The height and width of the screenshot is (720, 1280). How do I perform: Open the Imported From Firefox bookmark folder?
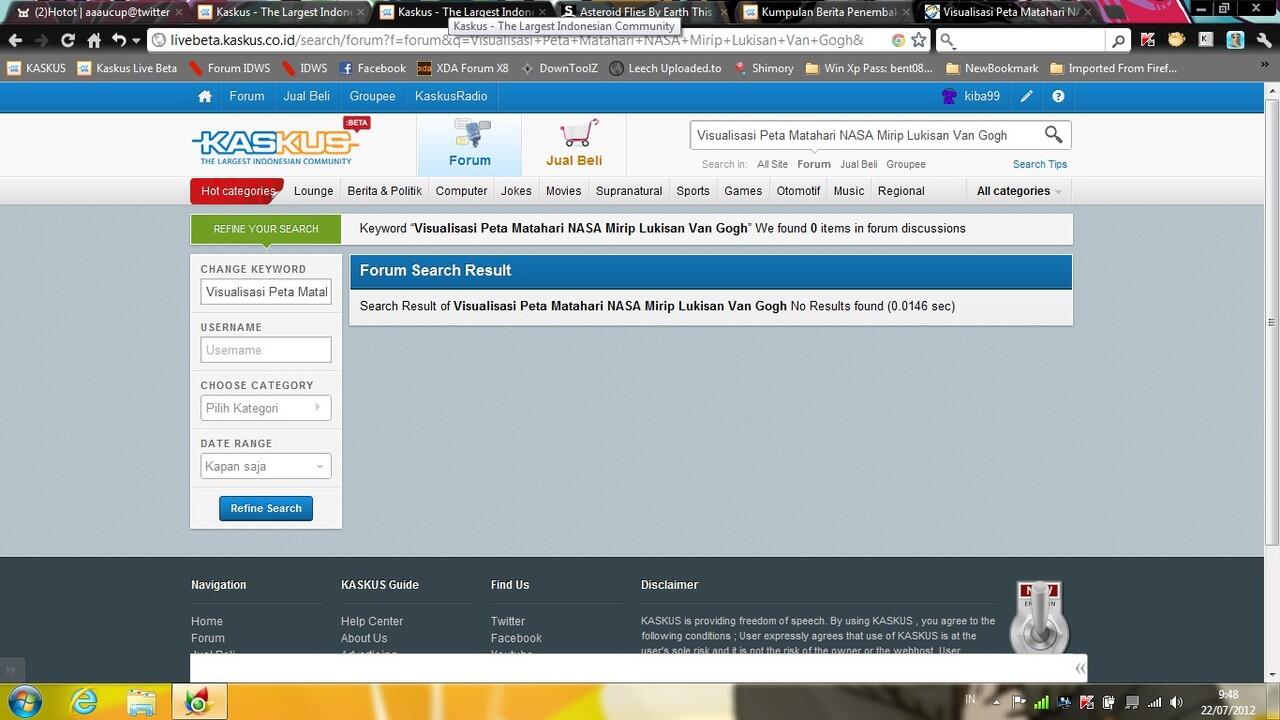coord(1113,68)
